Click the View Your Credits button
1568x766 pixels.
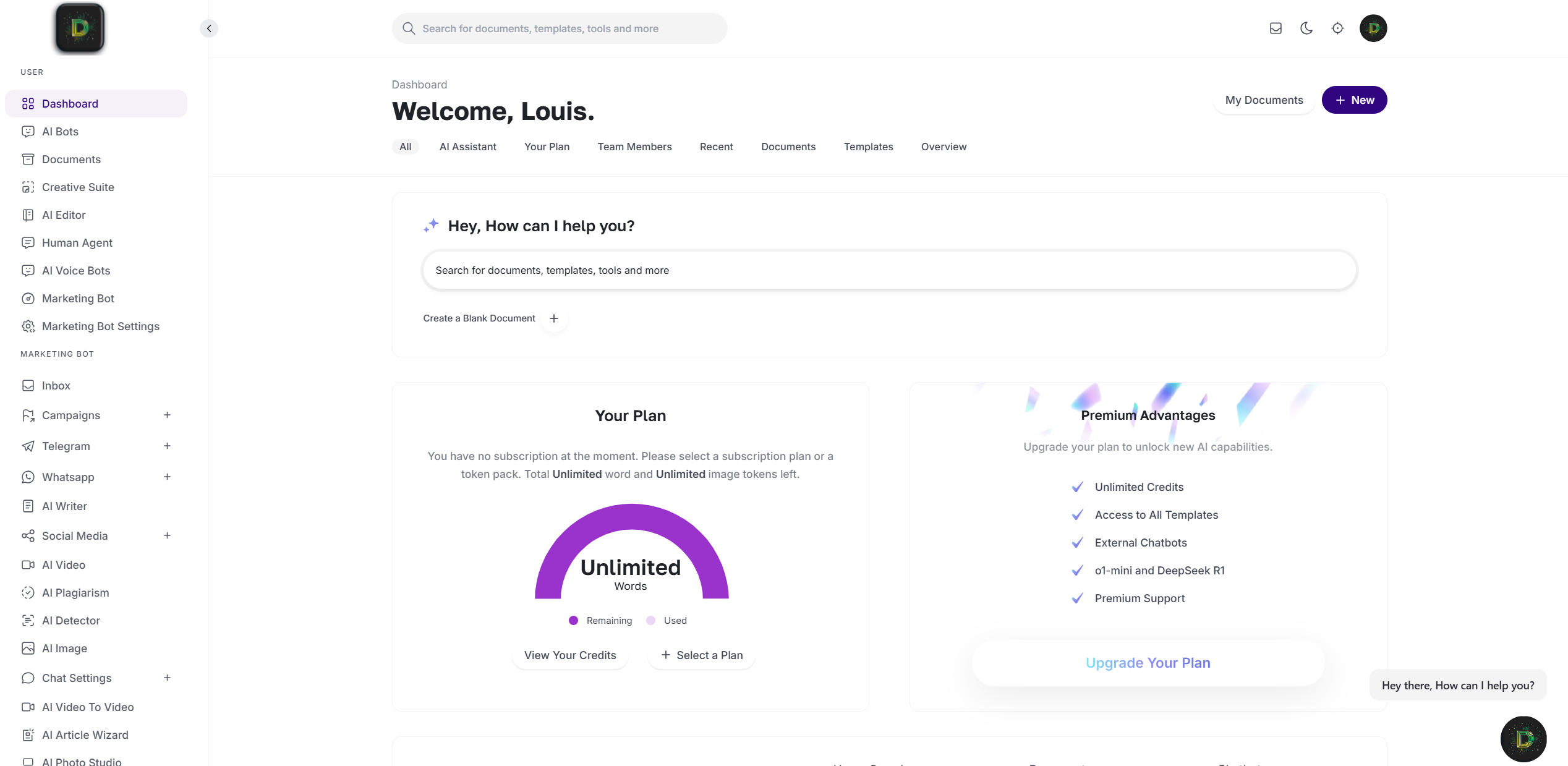(x=569, y=655)
